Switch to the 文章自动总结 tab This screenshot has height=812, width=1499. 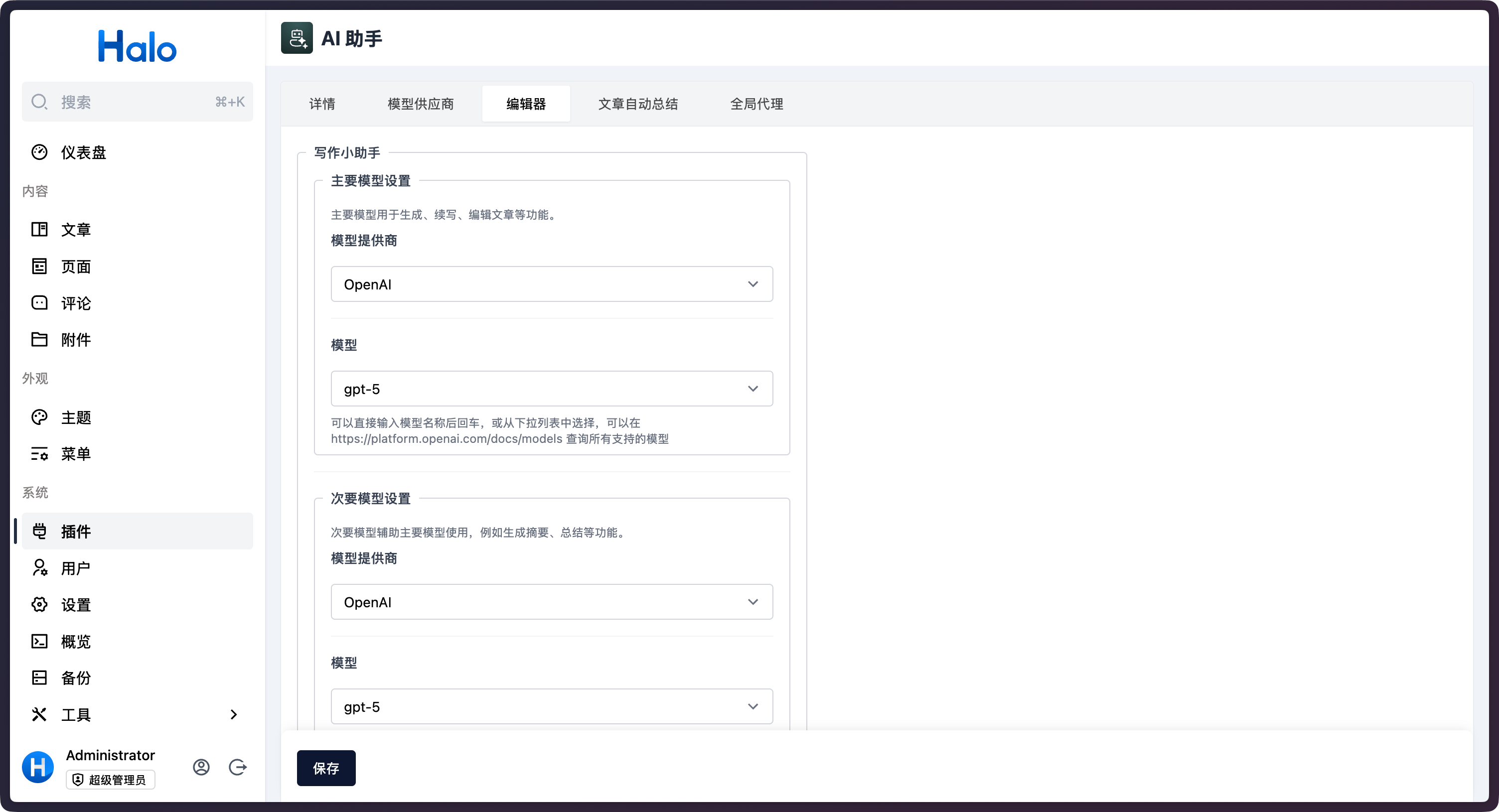[638, 104]
